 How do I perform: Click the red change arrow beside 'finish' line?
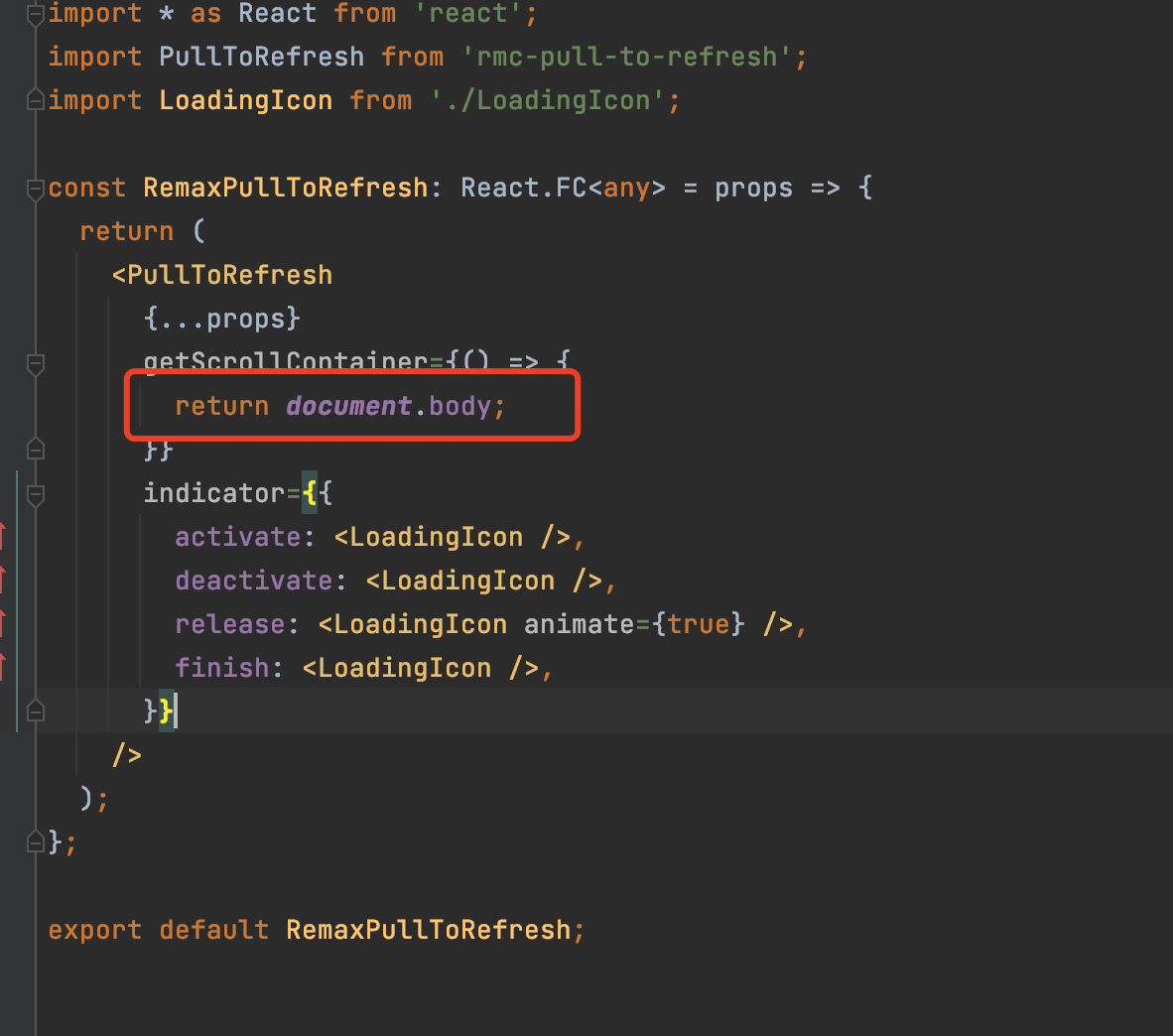[4, 665]
